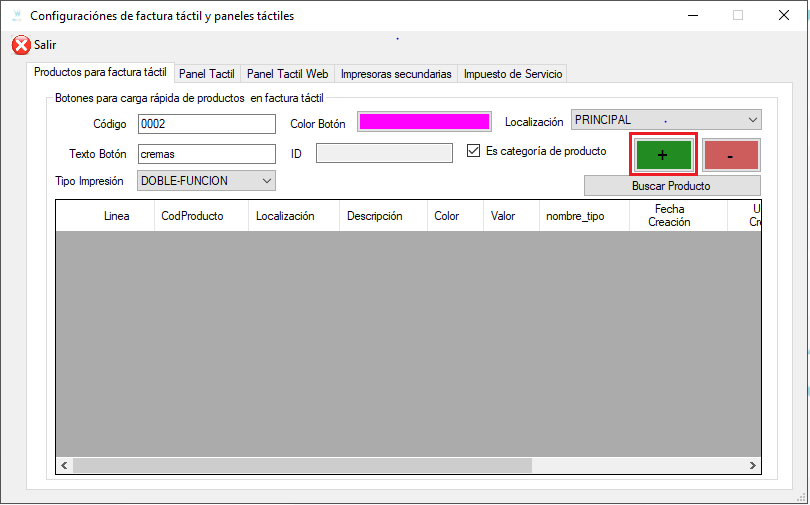Click the Descripción column header
Image resolution: width=810 pixels, height=505 pixels.
(383, 216)
